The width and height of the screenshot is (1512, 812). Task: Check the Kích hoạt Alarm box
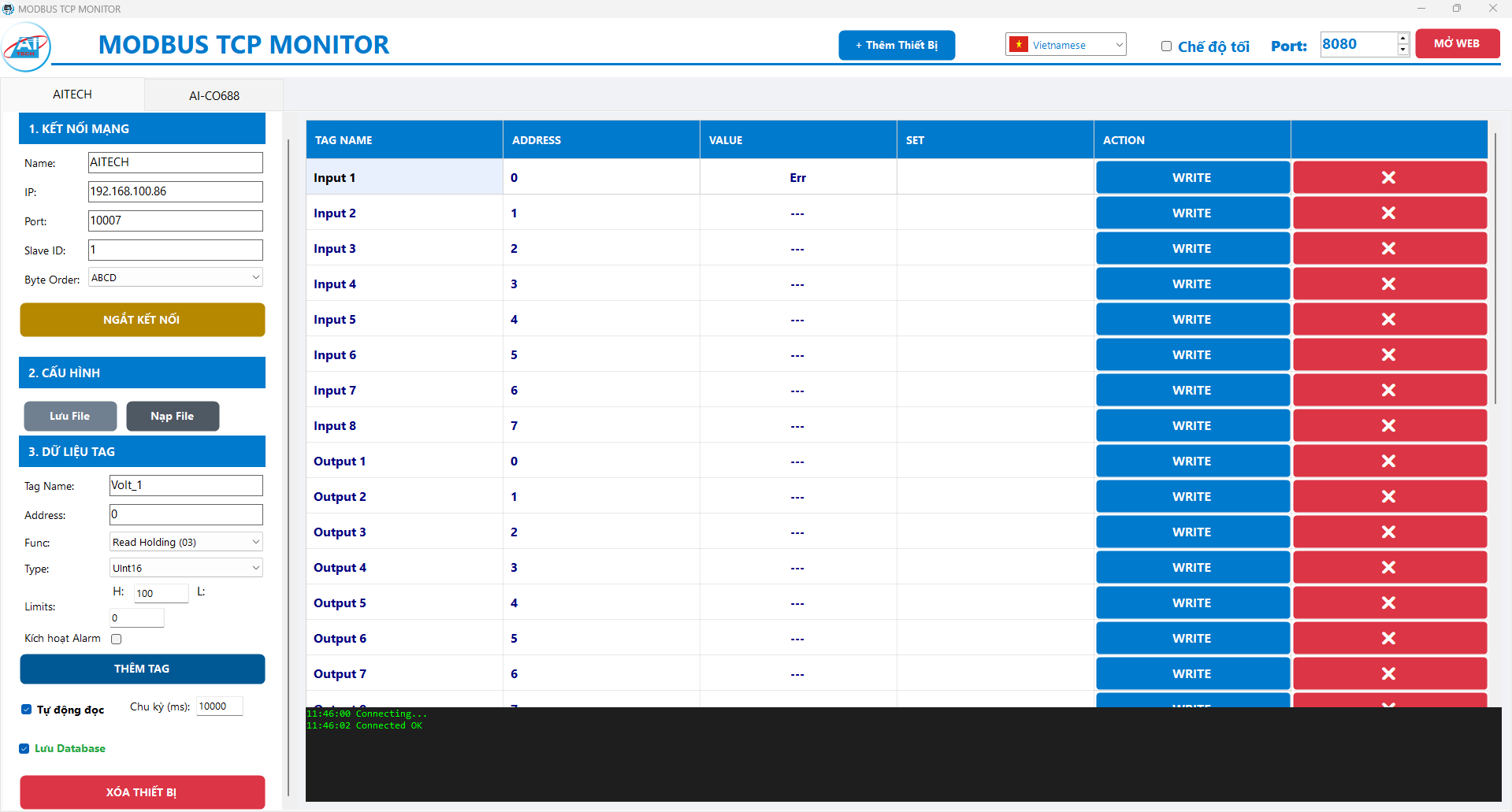(x=117, y=639)
